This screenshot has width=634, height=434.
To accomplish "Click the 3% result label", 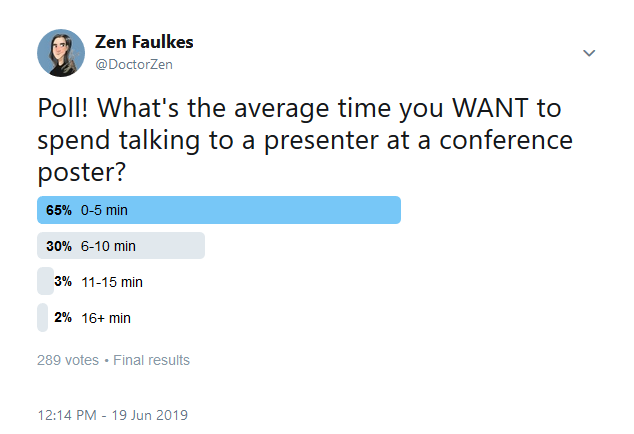I will click(x=63, y=282).
